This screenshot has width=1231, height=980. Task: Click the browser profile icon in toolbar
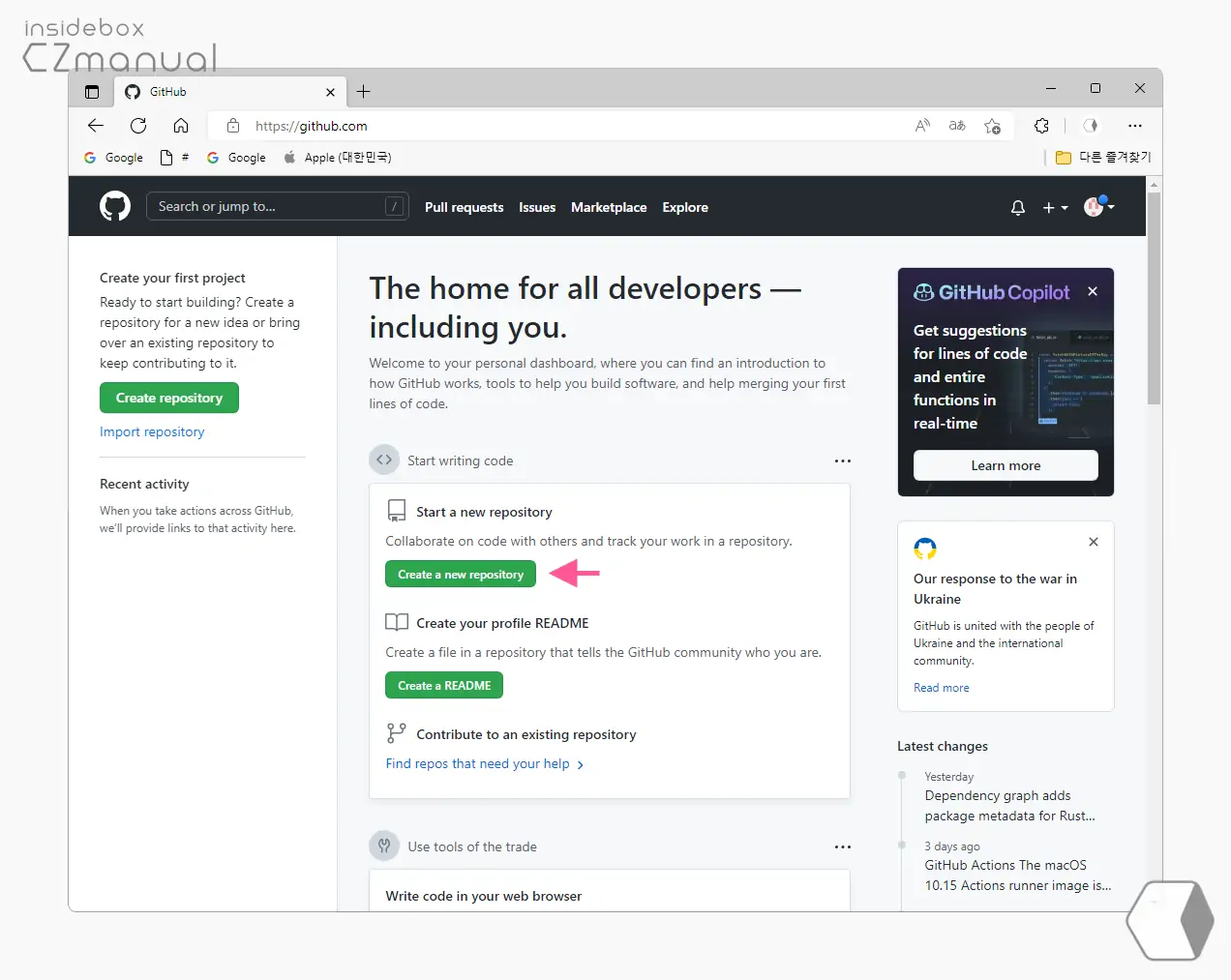point(1091,126)
